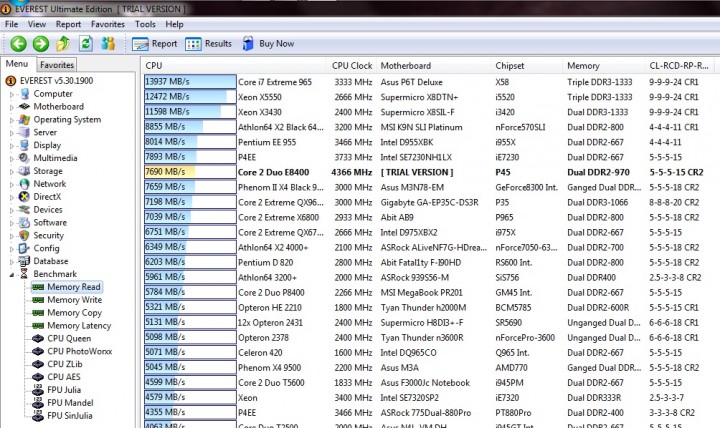The height and width of the screenshot is (428, 720).
Task: Select the Core i7 Extreme 965 row
Action: tap(431, 82)
